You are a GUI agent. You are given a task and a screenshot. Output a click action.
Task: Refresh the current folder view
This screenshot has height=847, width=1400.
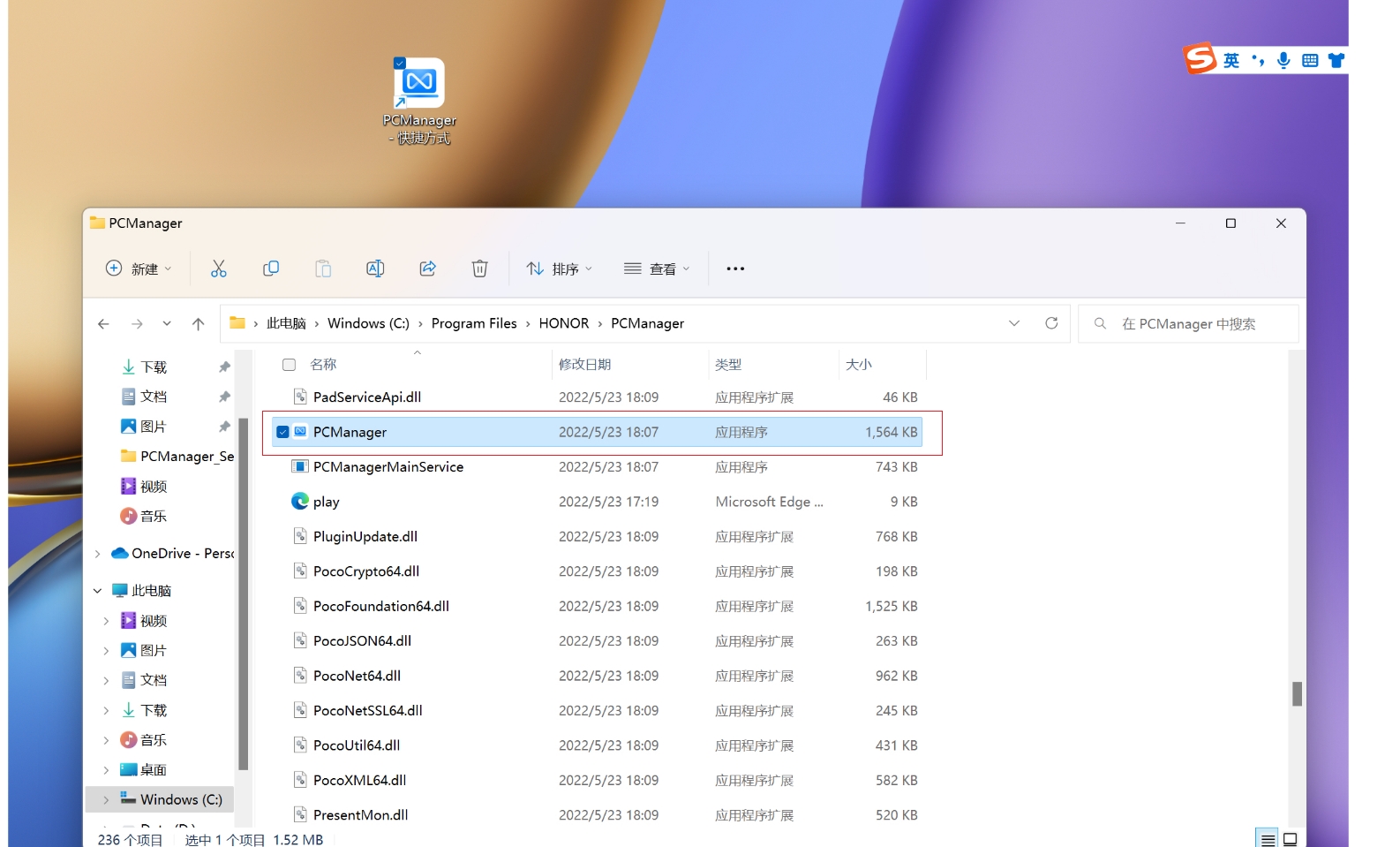(x=1051, y=323)
